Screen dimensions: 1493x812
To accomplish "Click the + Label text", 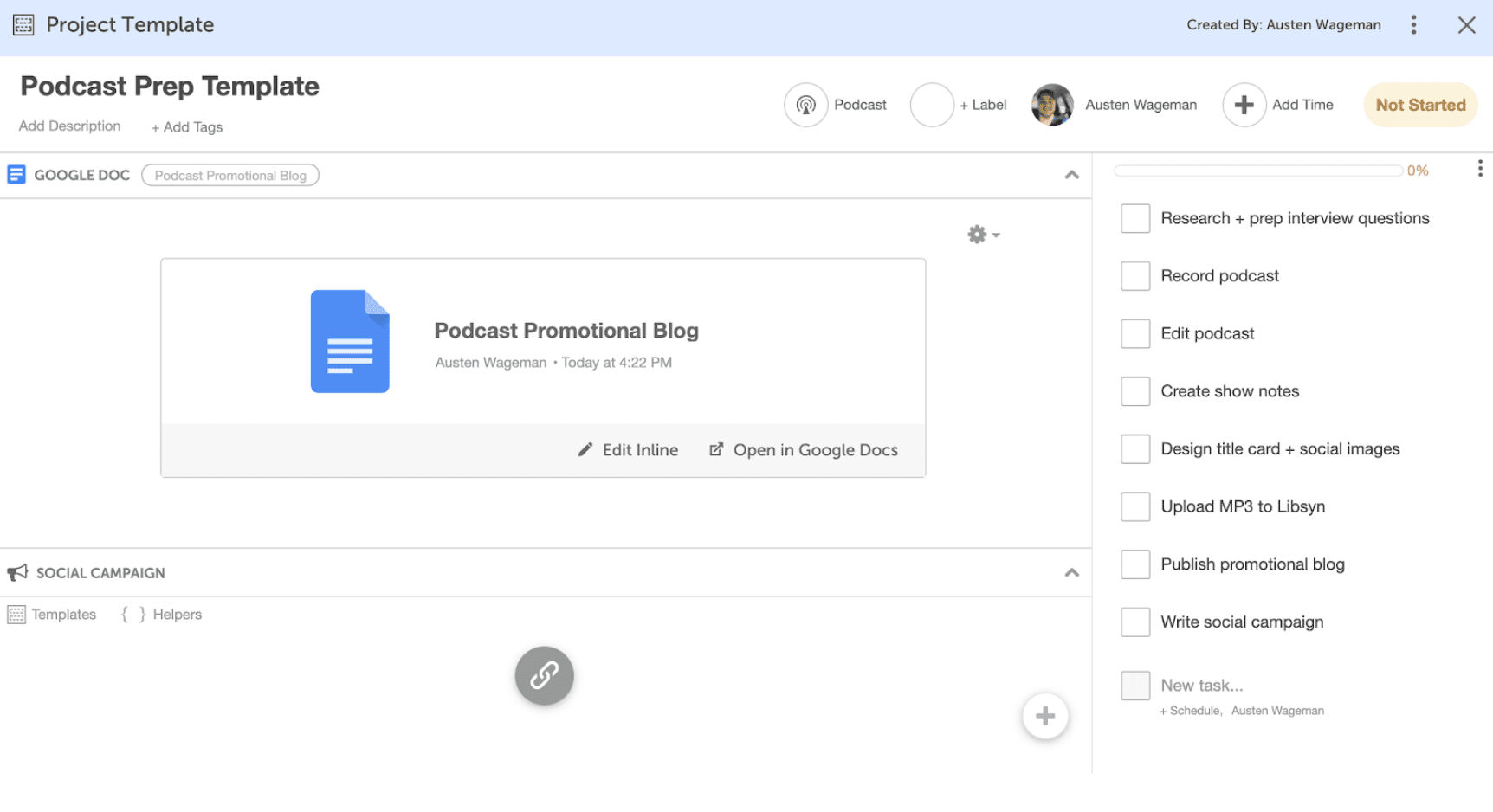I will click(983, 105).
